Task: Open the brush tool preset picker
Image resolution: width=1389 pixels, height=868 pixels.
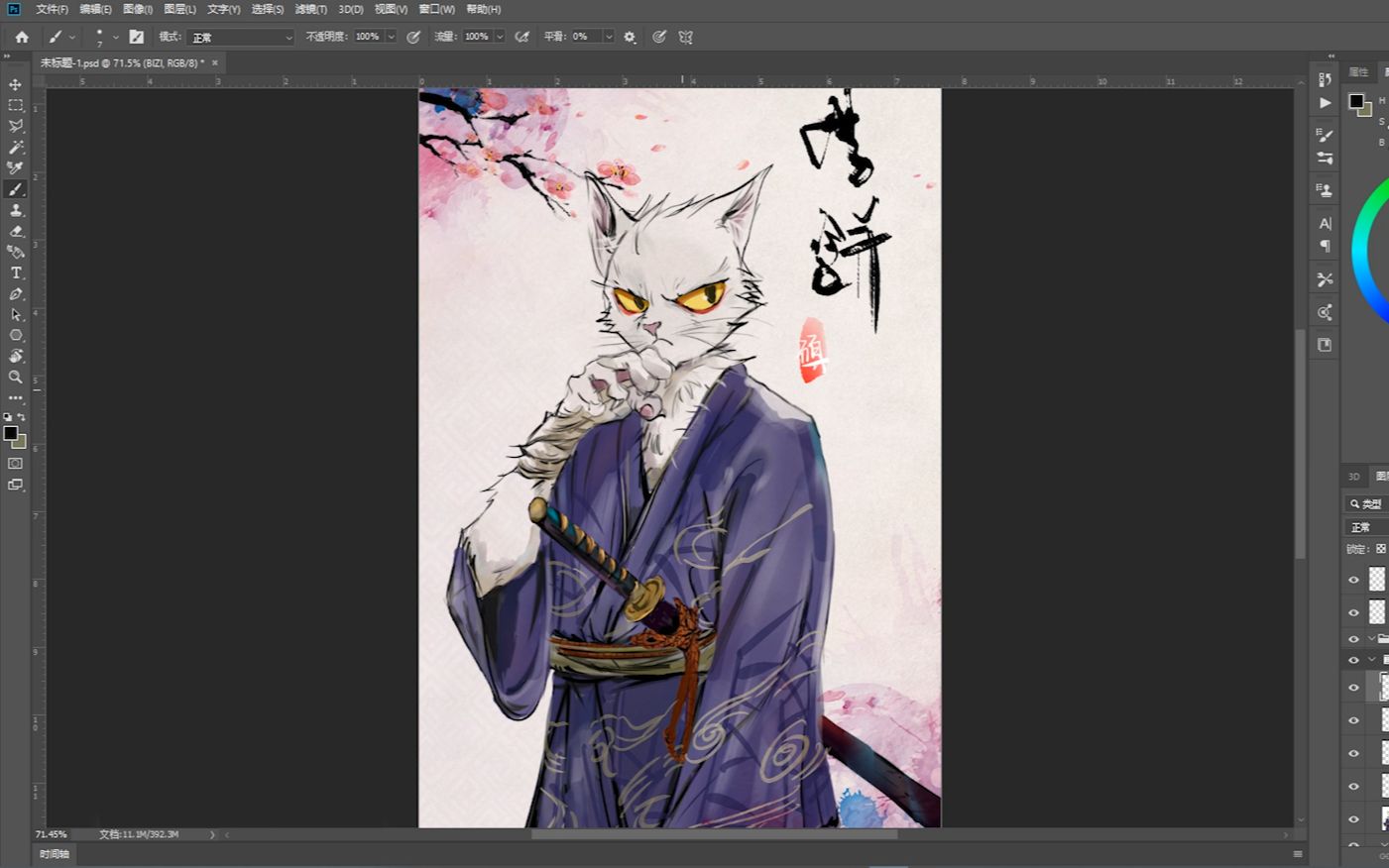Action: tap(61, 37)
